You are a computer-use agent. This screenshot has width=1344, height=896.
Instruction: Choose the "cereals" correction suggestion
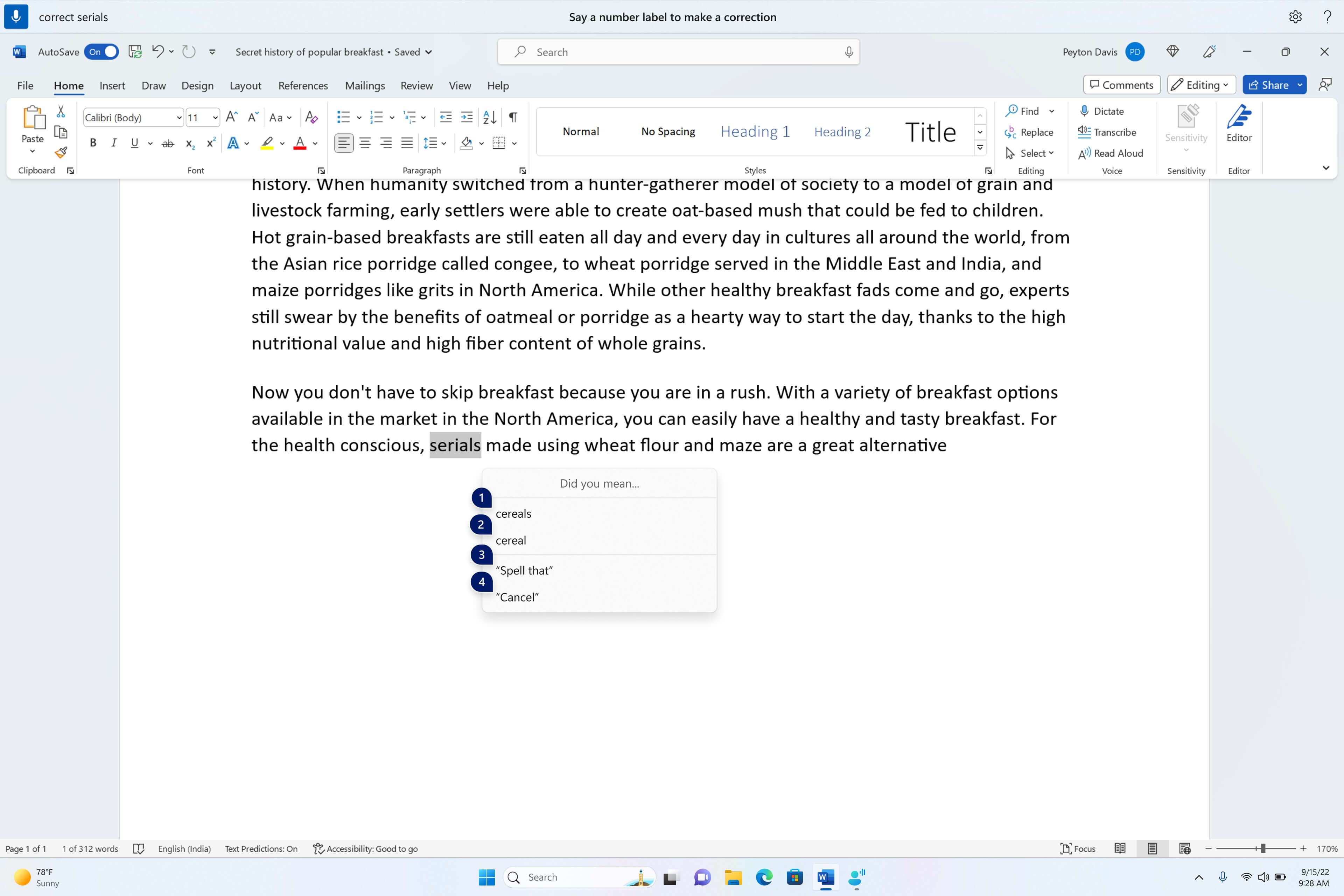pos(512,513)
